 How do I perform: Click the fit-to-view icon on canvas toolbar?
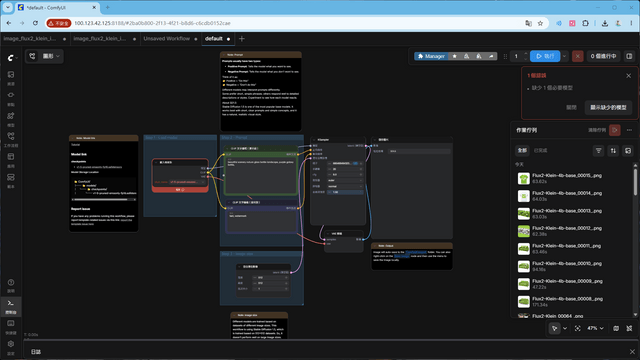[578, 328]
